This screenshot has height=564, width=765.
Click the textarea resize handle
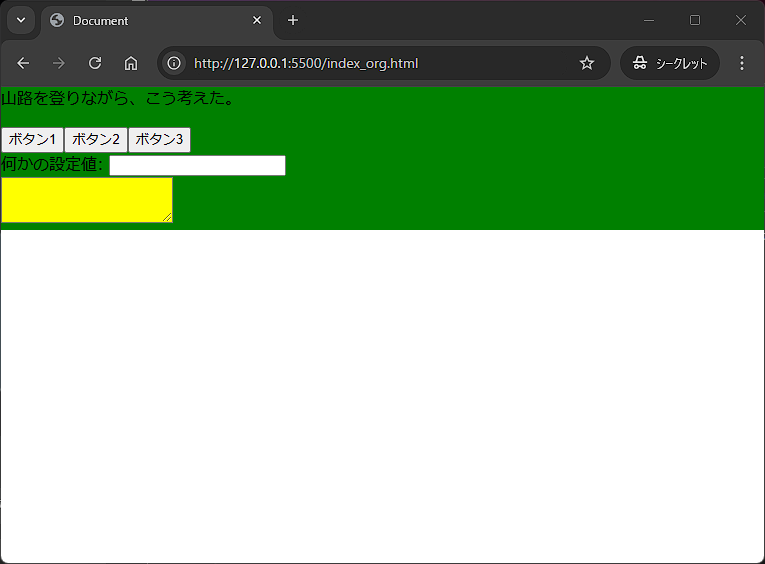(x=167, y=218)
